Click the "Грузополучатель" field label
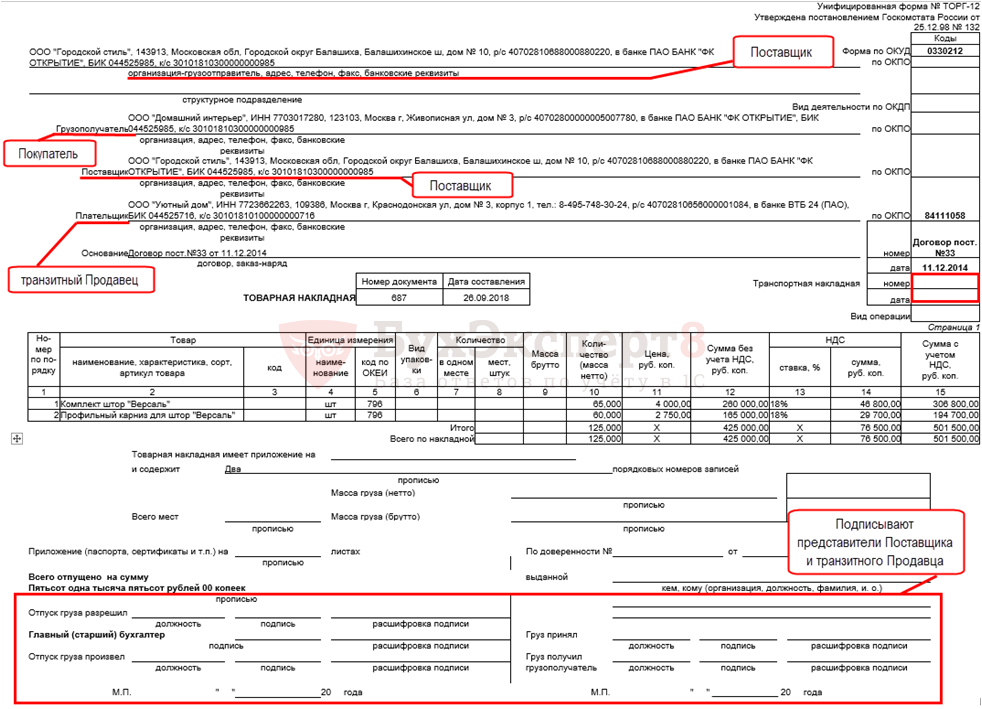Screen dimensions: 982x709 92,129
